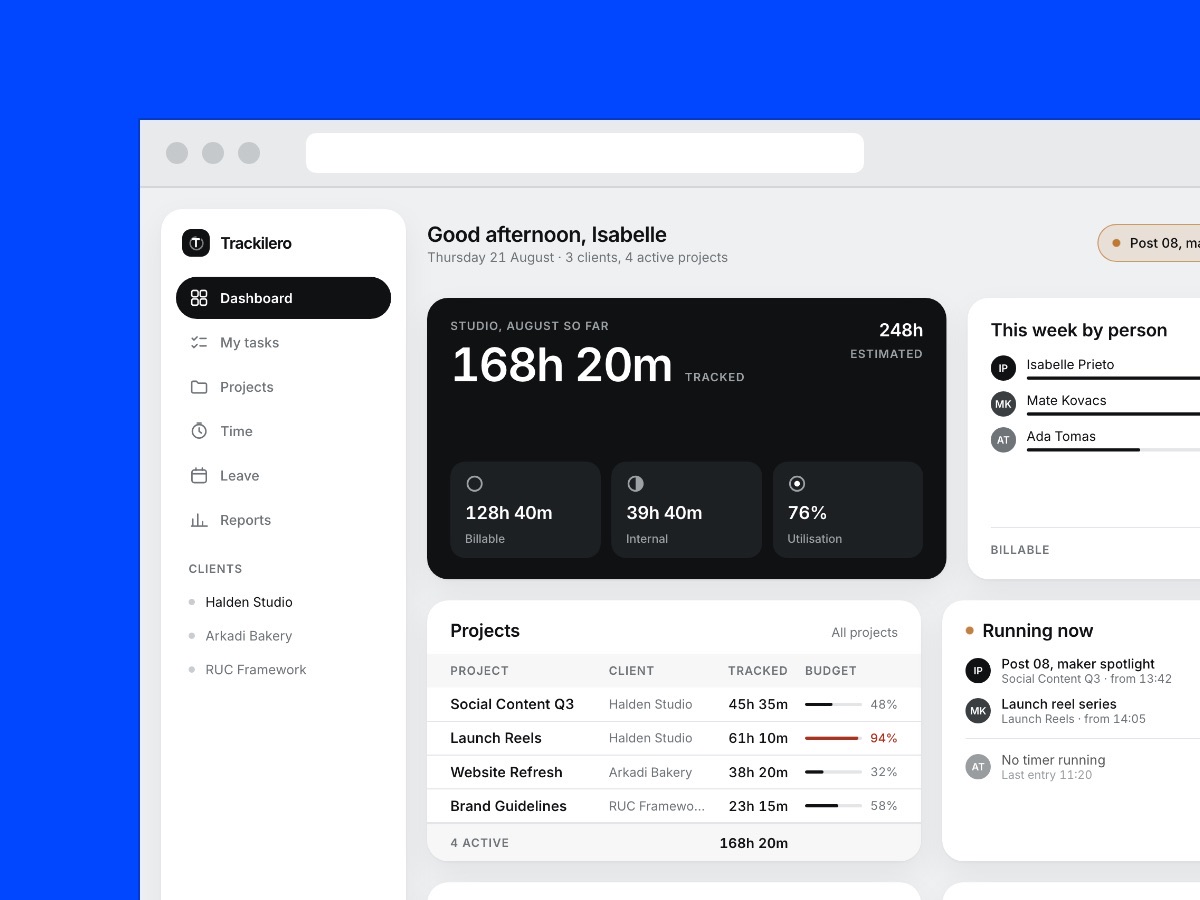Screen dimensions: 1200x900
Task: Click Launch Reels red budget bar 94%
Action: click(x=833, y=738)
